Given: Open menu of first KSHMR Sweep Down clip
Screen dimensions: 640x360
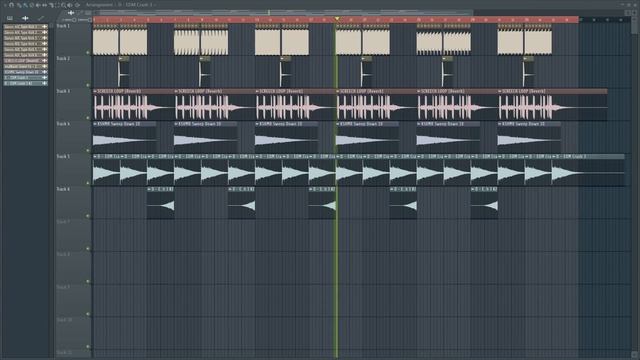Looking at the screenshot, I should click(x=95, y=124).
